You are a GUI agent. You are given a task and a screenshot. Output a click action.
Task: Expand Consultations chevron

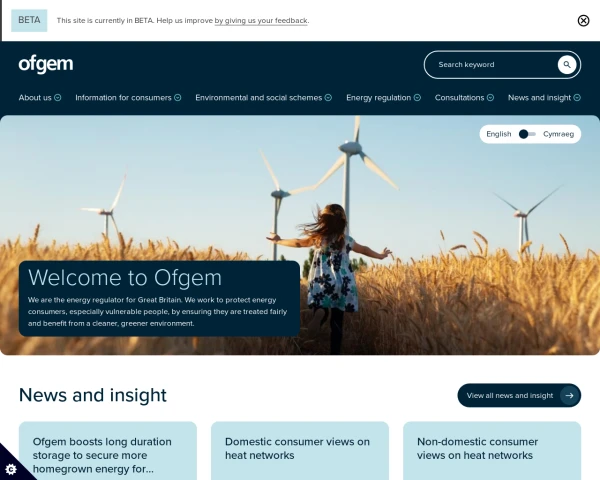coord(490,98)
